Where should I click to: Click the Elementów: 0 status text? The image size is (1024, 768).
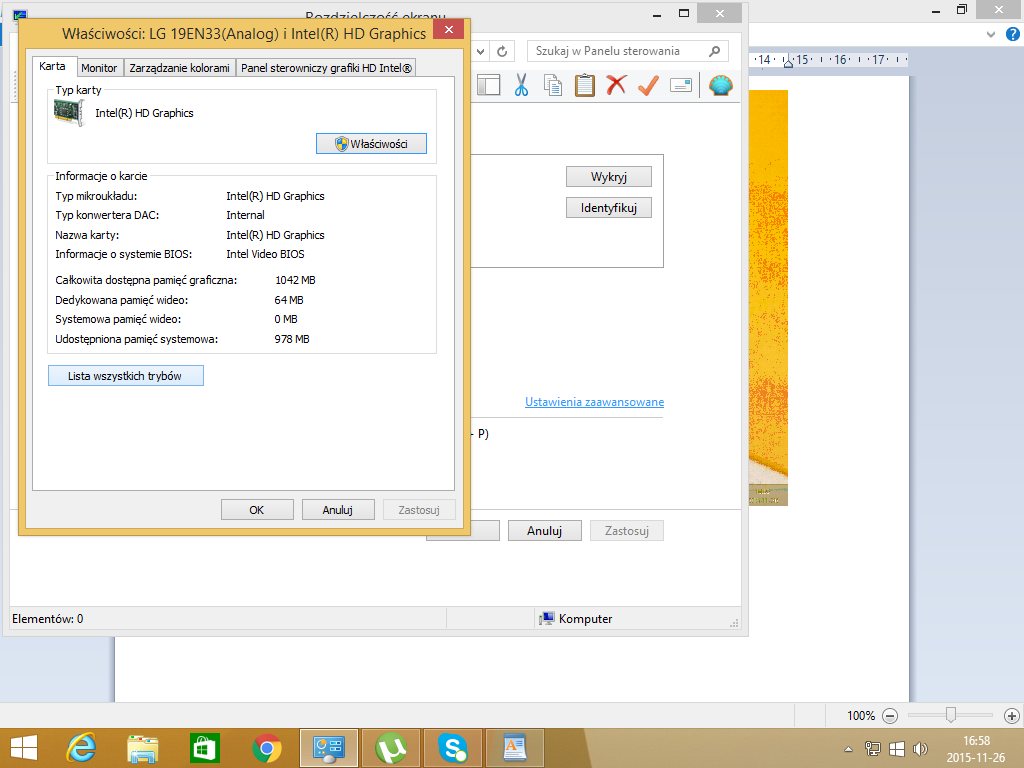click(x=48, y=618)
